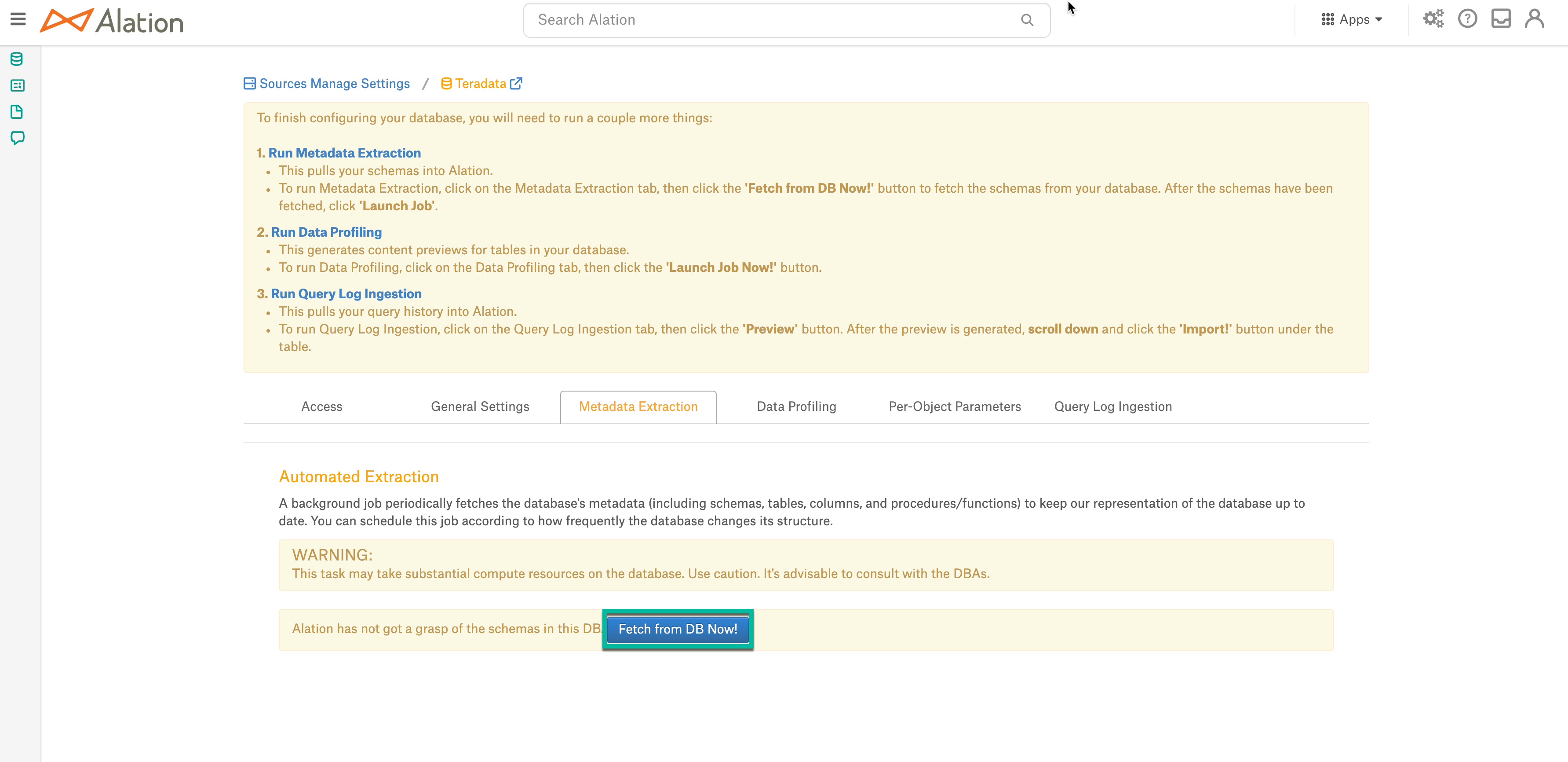Open Query Log Ingestion tab
This screenshot has width=1568, height=762.
[x=1113, y=407]
